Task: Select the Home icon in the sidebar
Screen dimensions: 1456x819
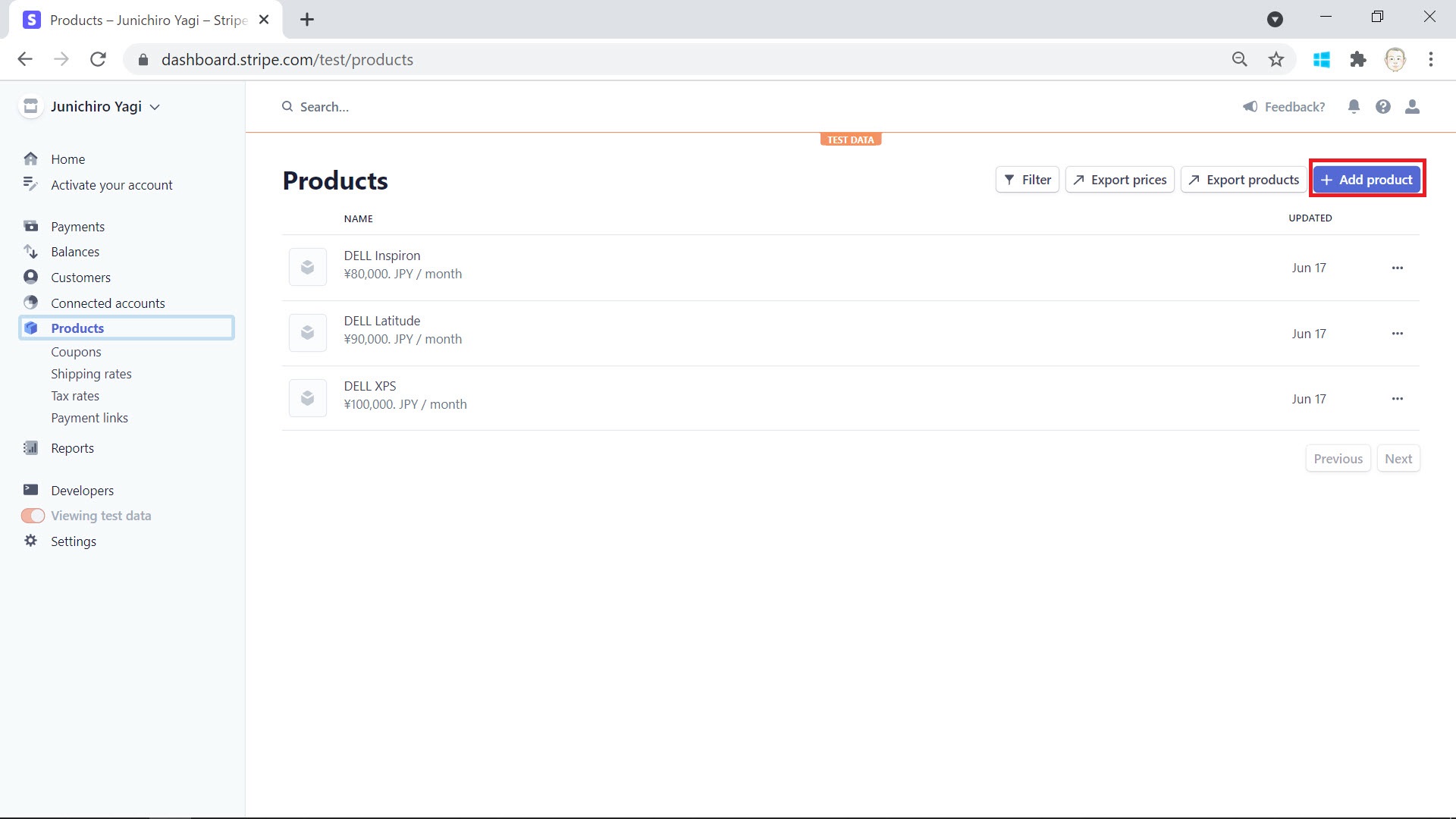Action: click(30, 159)
